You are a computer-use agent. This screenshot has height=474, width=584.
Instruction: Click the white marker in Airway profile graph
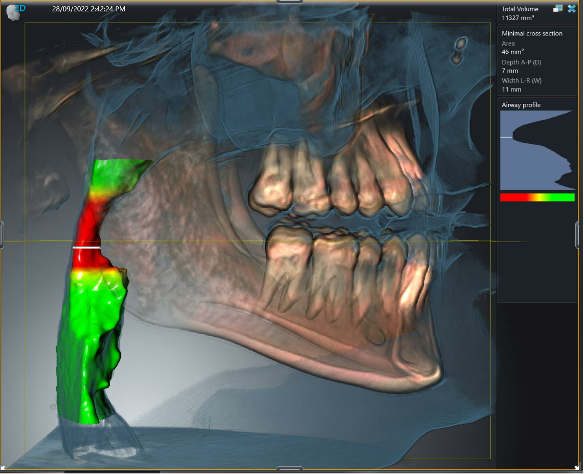tap(507, 137)
